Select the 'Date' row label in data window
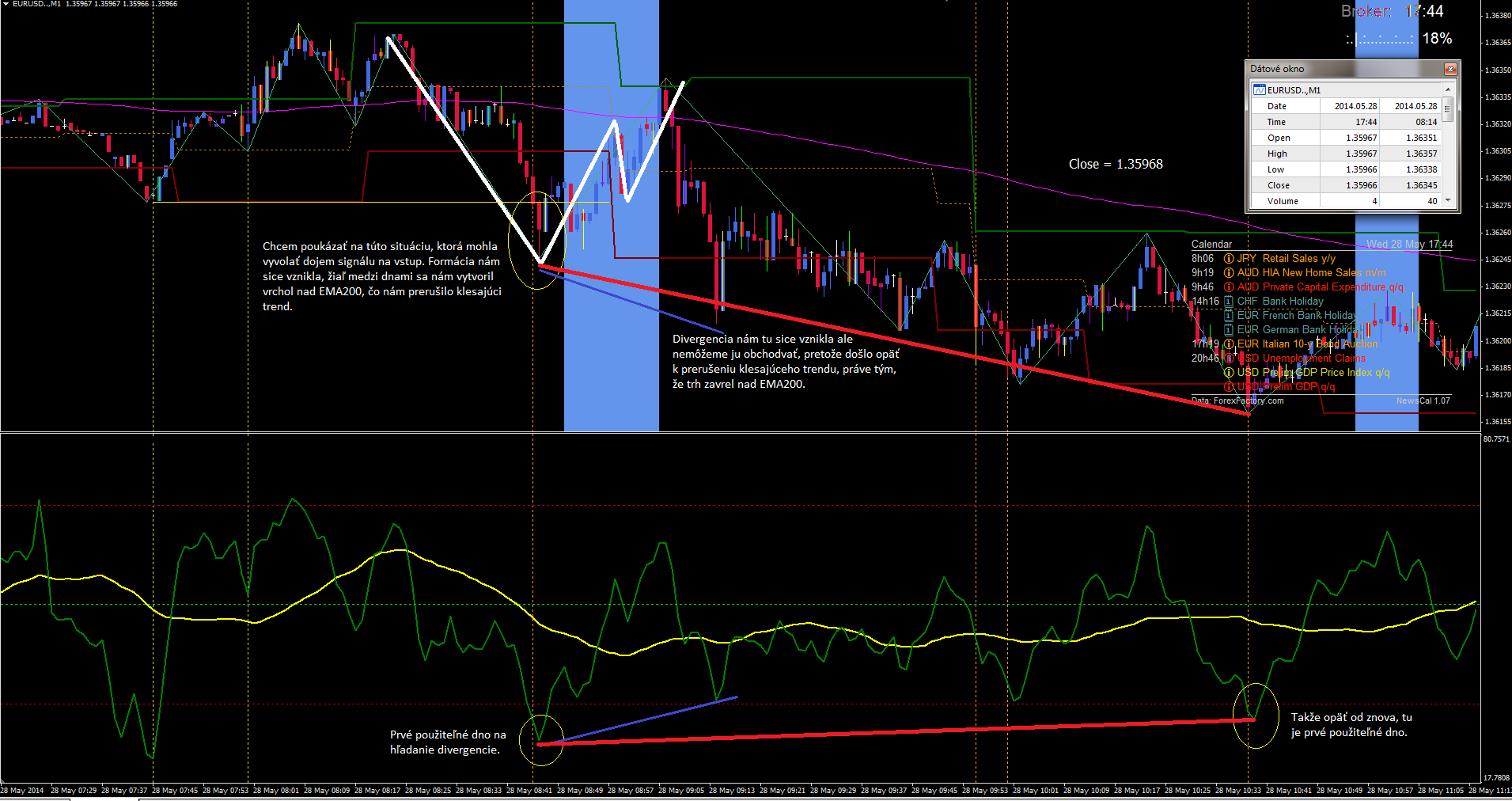The width and height of the screenshot is (1512, 801). point(1277,106)
